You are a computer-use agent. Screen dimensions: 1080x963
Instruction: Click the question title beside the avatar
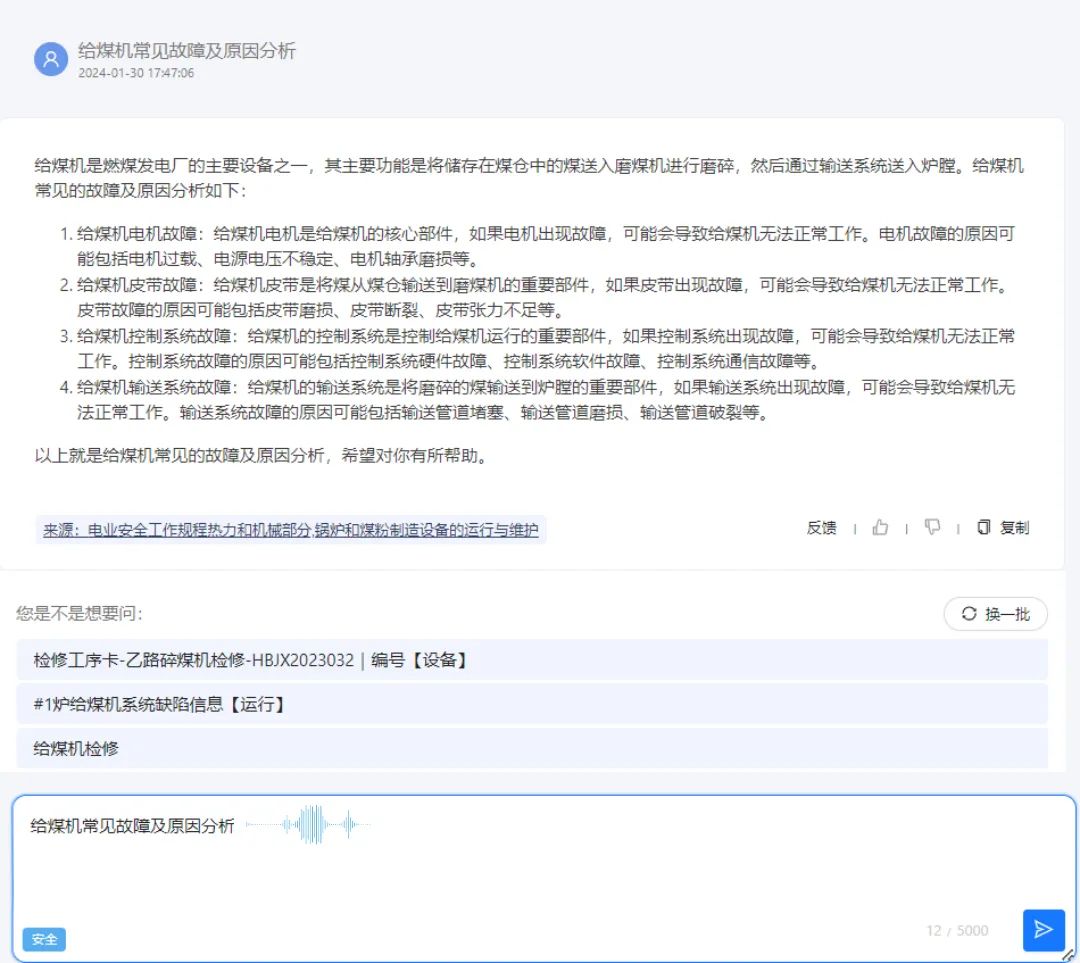[x=187, y=51]
